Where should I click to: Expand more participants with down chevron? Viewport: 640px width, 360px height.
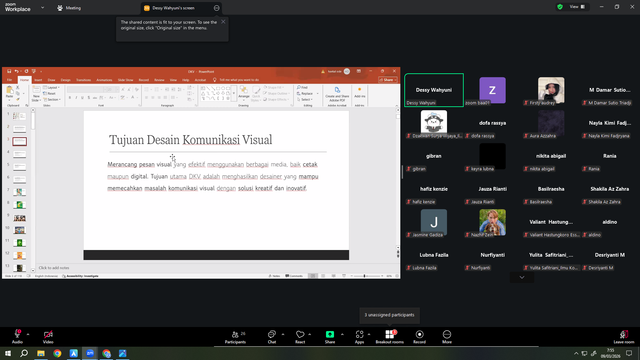(522, 278)
